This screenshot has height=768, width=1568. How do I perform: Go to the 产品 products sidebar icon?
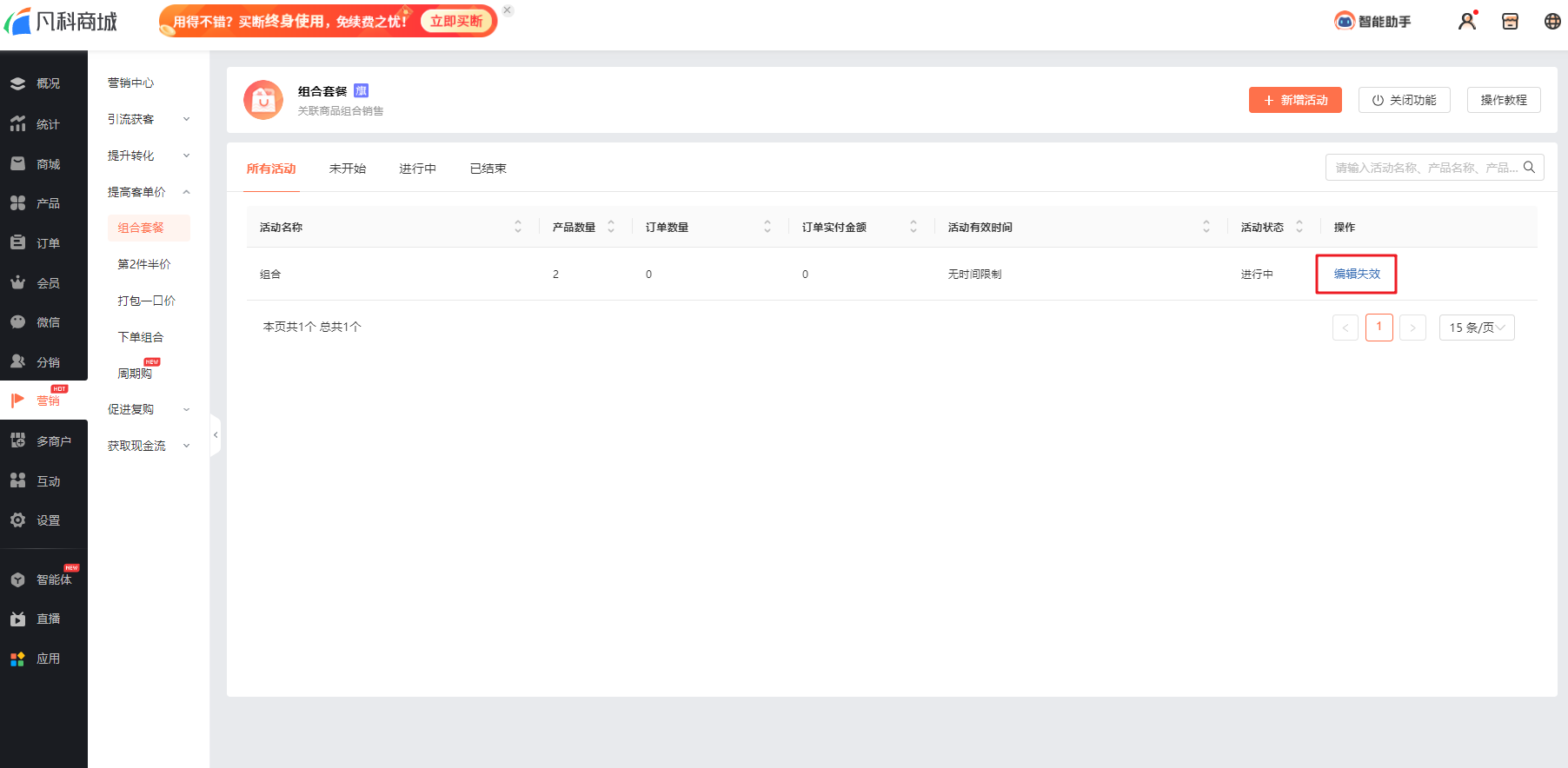click(17, 202)
